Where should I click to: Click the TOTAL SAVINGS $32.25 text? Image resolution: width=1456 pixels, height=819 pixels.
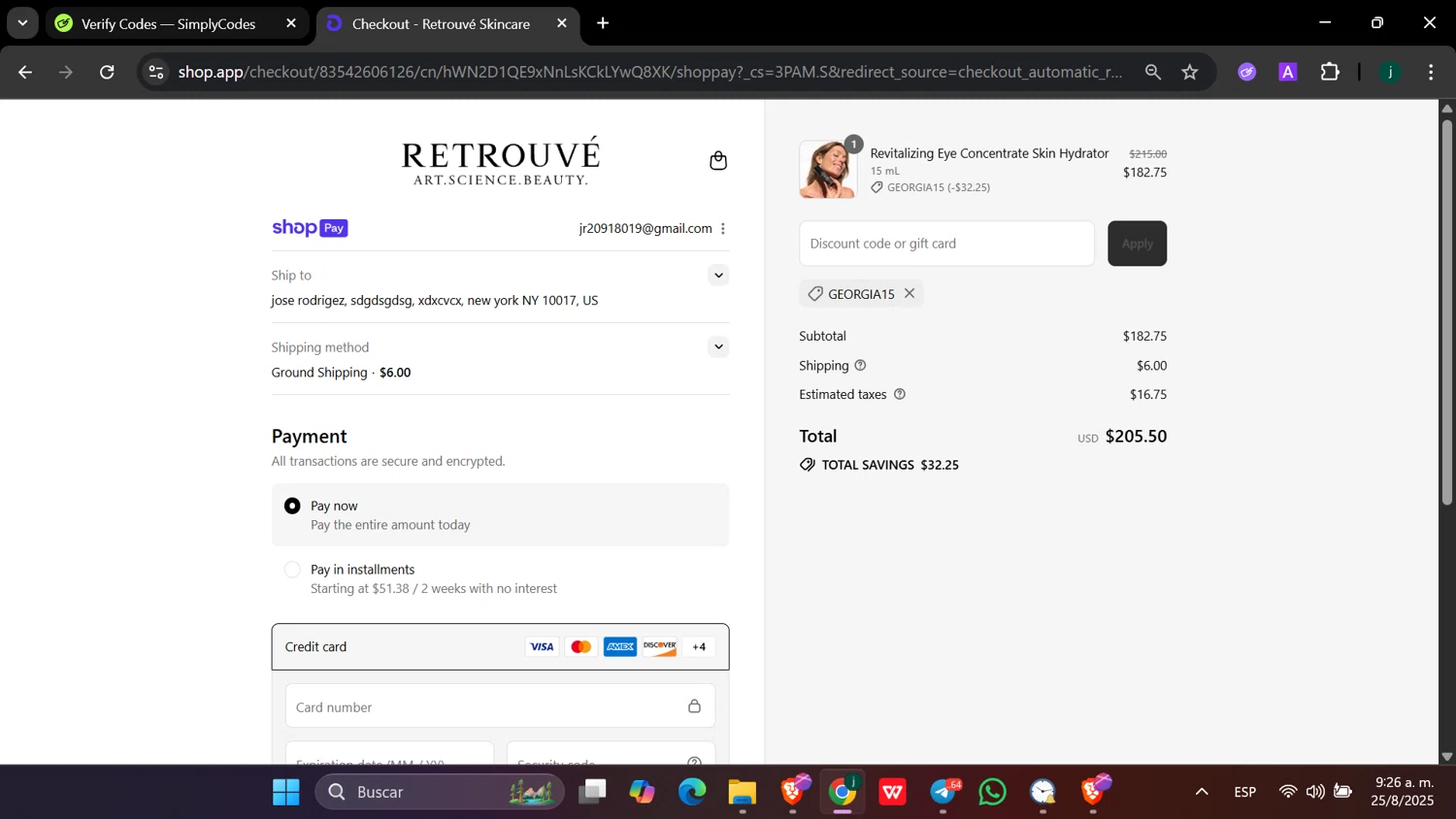[890, 465]
